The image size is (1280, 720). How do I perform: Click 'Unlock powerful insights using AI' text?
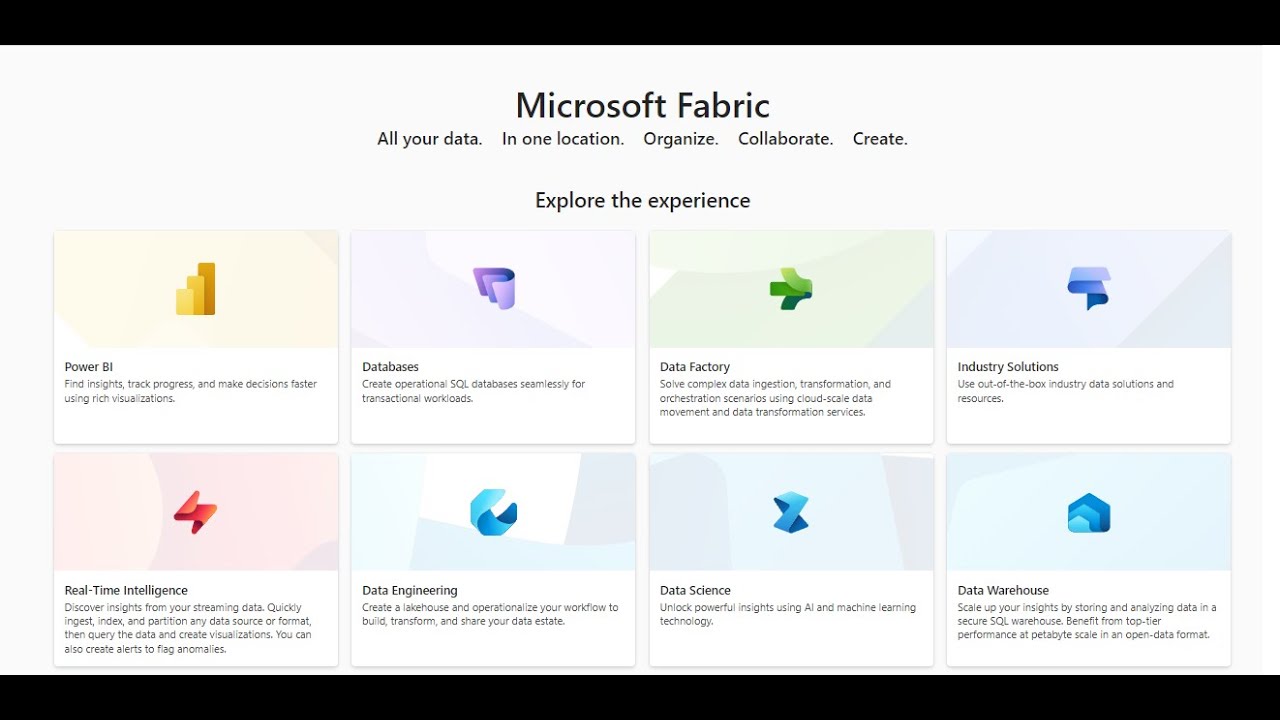788,614
